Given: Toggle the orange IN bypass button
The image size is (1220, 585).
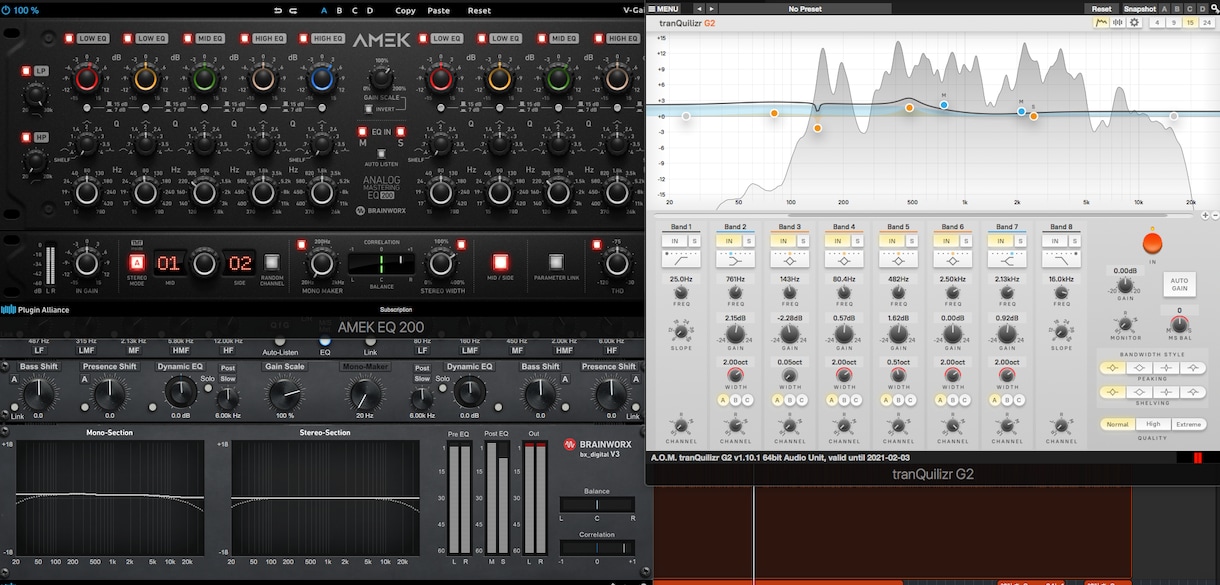Looking at the screenshot, I should click(x=1152, y=243).
